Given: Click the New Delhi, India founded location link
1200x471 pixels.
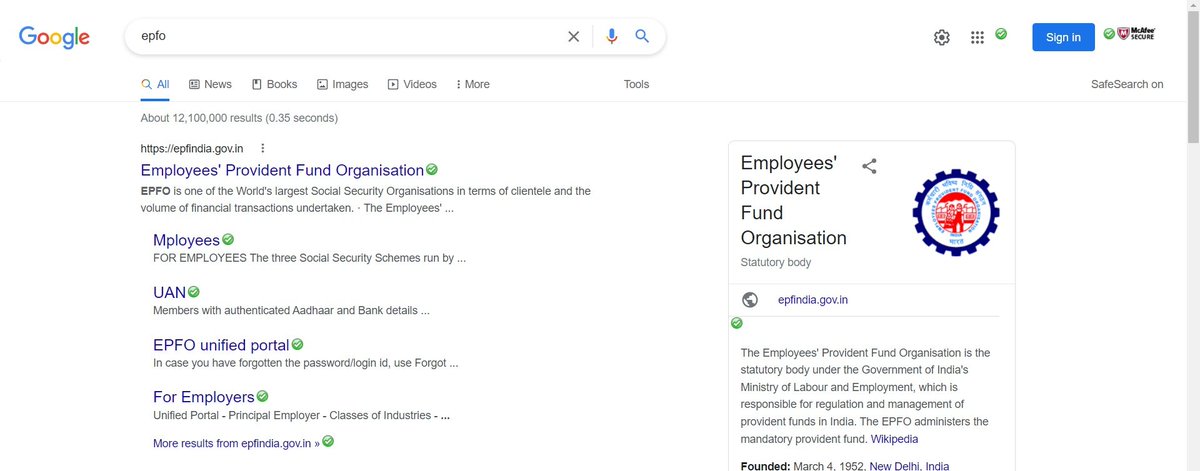Looking at the screenshot, I should [x=909, y=466].
